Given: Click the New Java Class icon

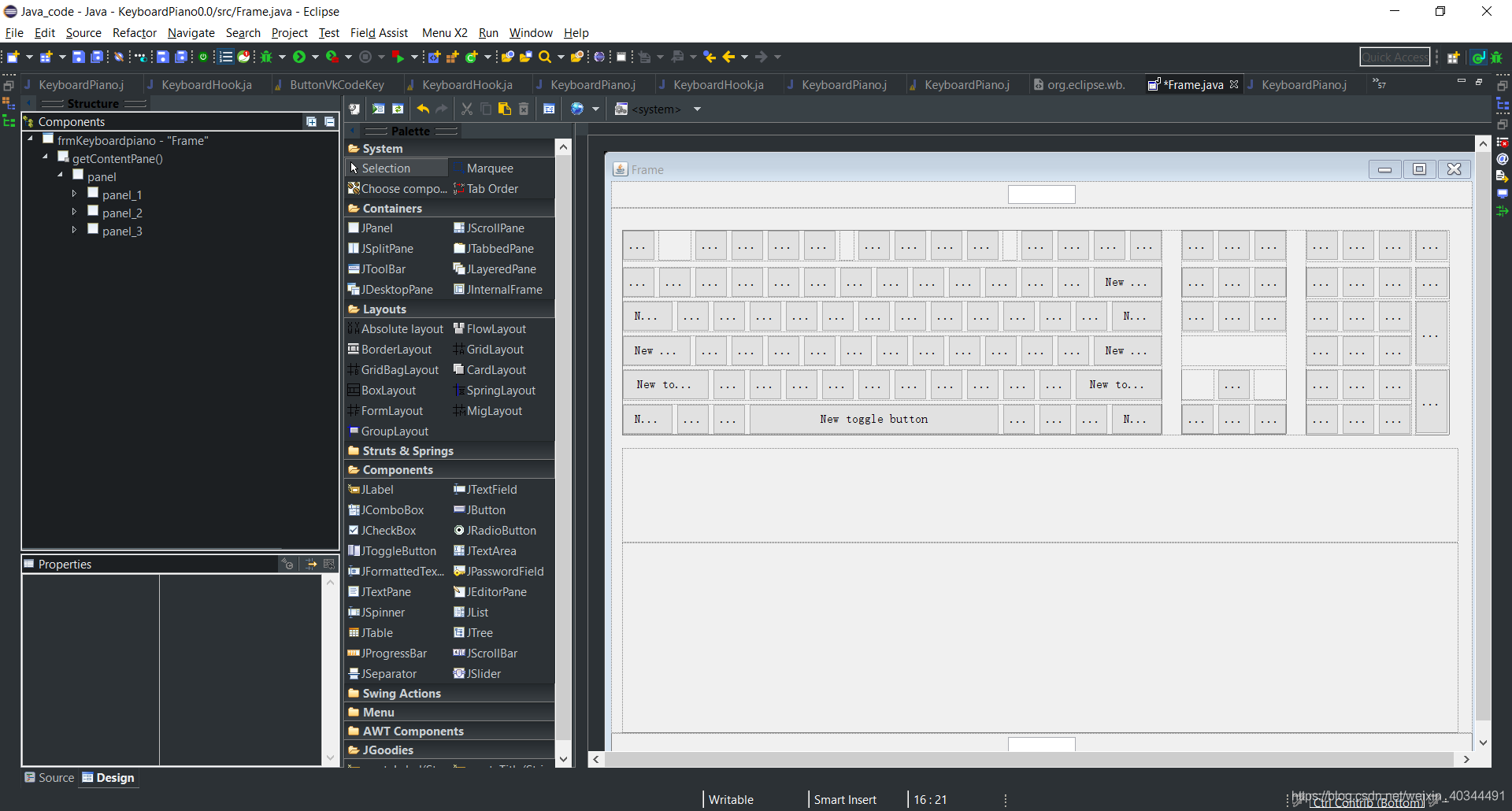Looking at the screenshot, I should 471,57.
